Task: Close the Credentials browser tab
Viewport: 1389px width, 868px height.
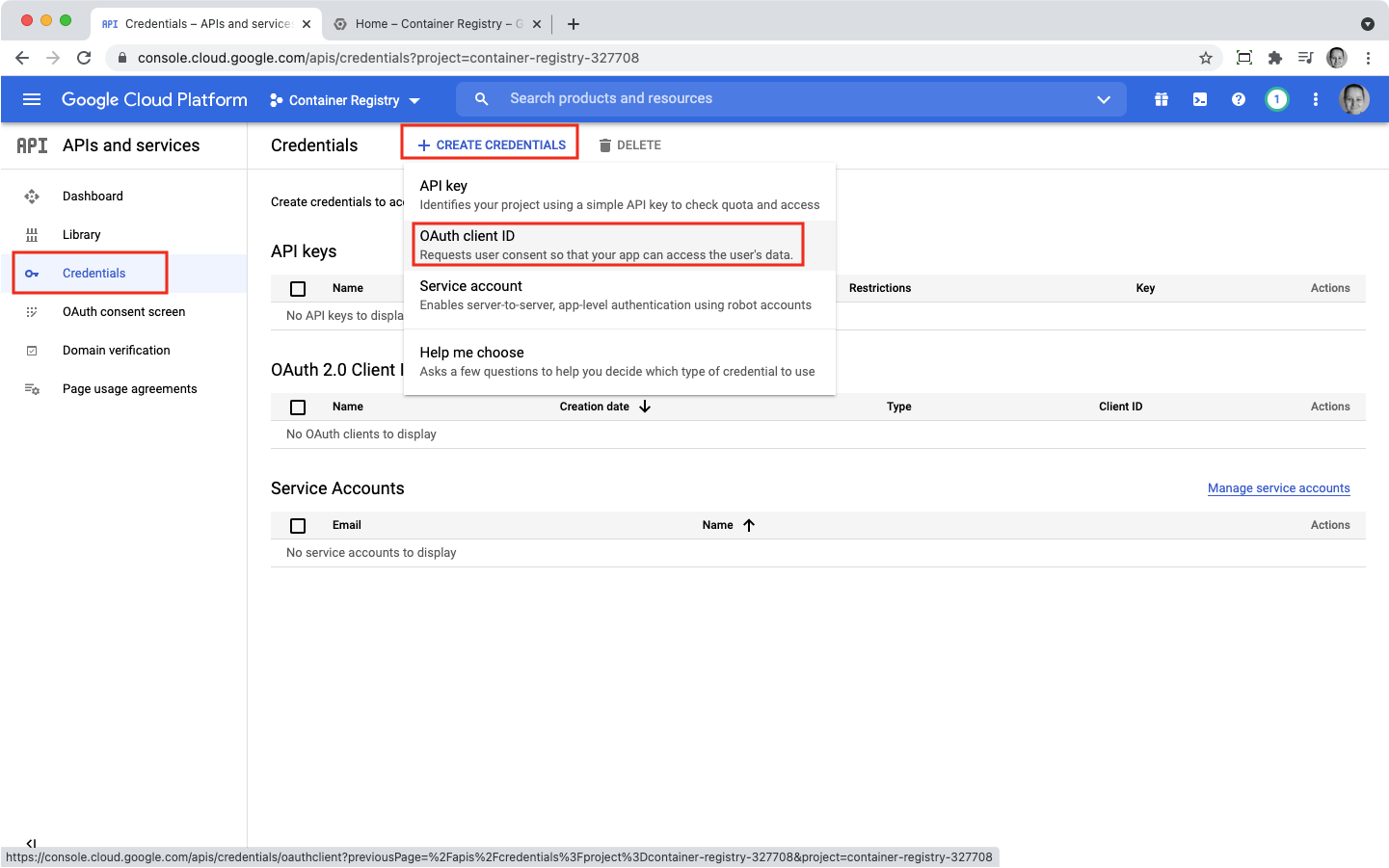Action: [x=307, y=24]
